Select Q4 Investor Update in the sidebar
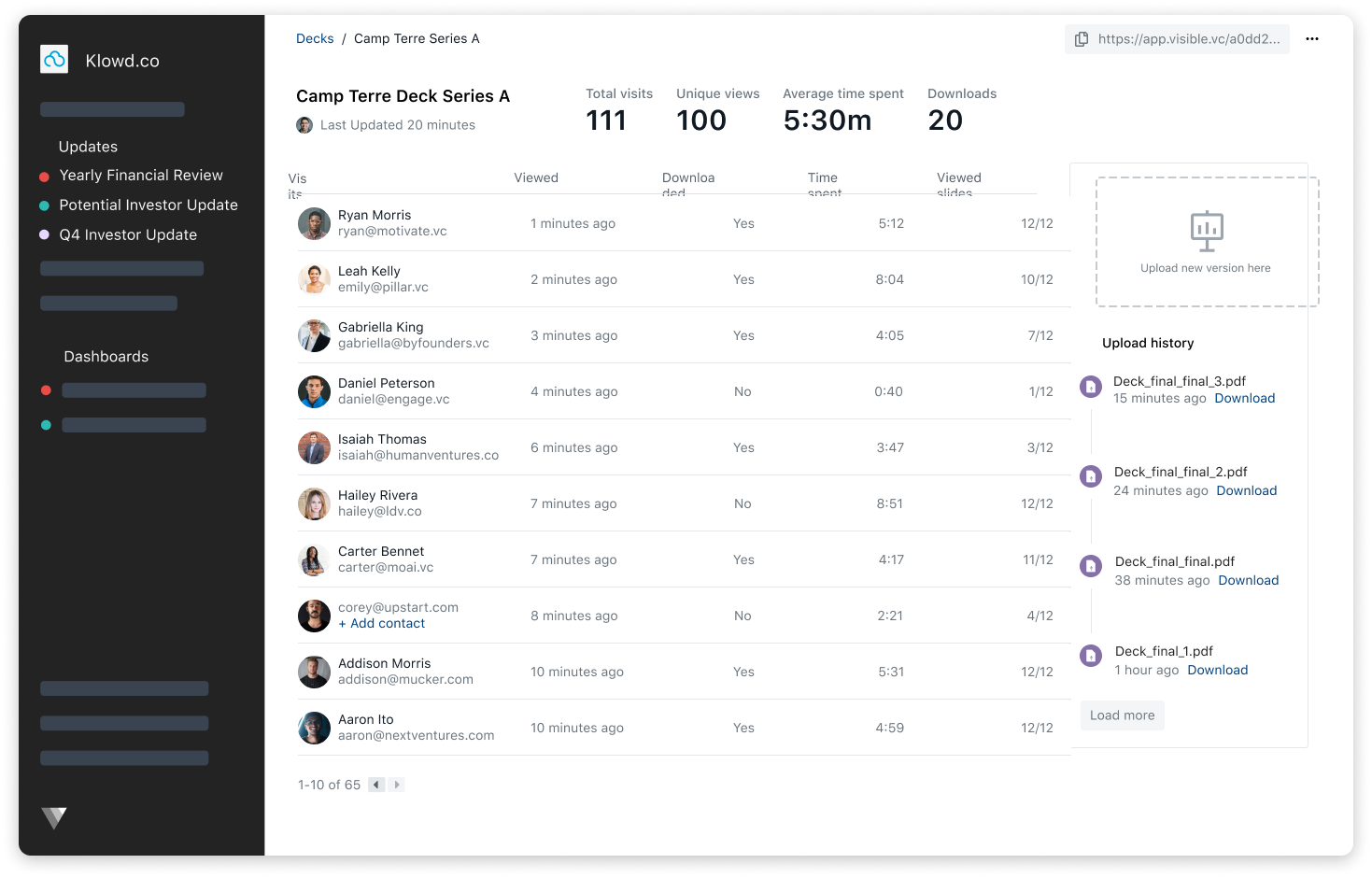Screen dimensions: 1372x878 [x=128, y=234]
